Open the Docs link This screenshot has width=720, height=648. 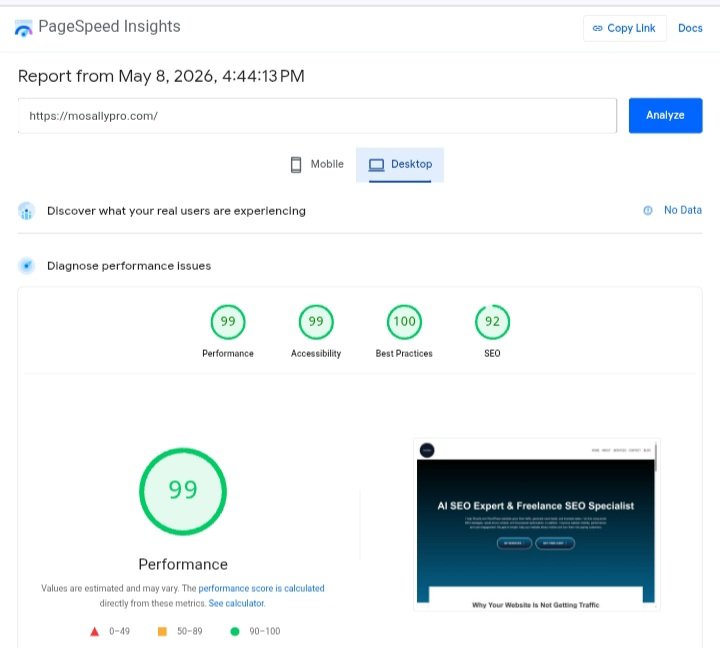pyautogui.click(x=690, y=28)
